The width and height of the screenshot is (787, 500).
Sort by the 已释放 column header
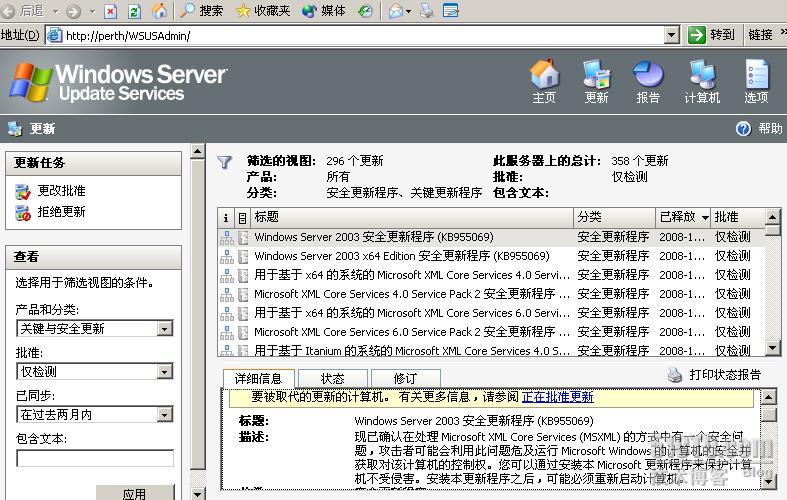click(x=683, y=217)
